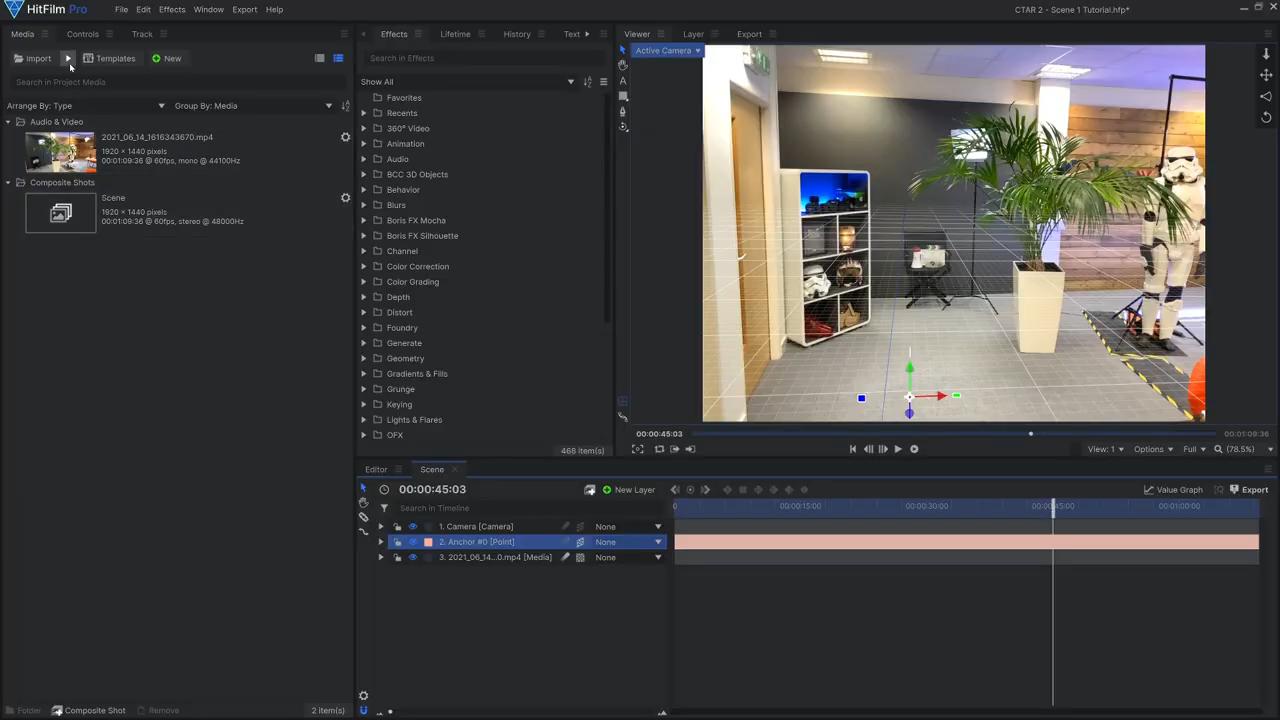Click the move transform icon at the viewer's right edge
Image resolution: width=1280 pixels, height=720 pixels.
(x=1266, y=75)
